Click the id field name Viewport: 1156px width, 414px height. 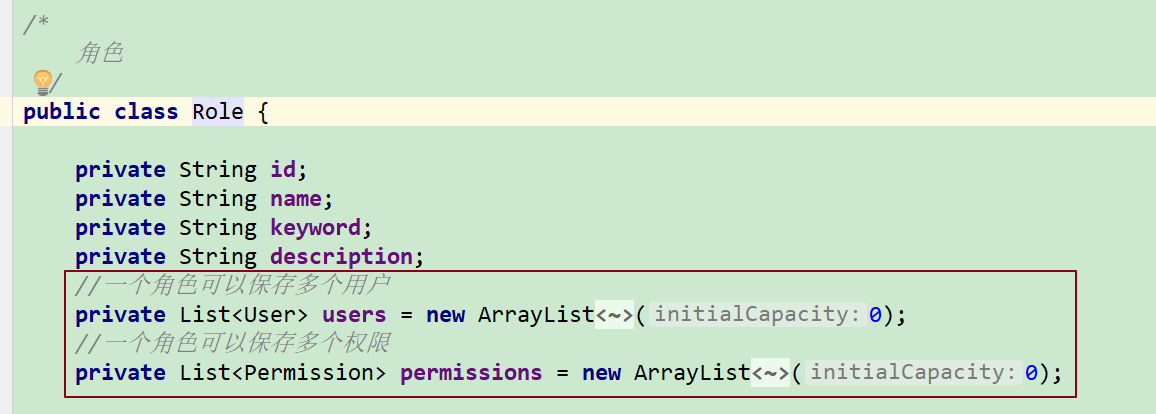[x=283, y=169]
